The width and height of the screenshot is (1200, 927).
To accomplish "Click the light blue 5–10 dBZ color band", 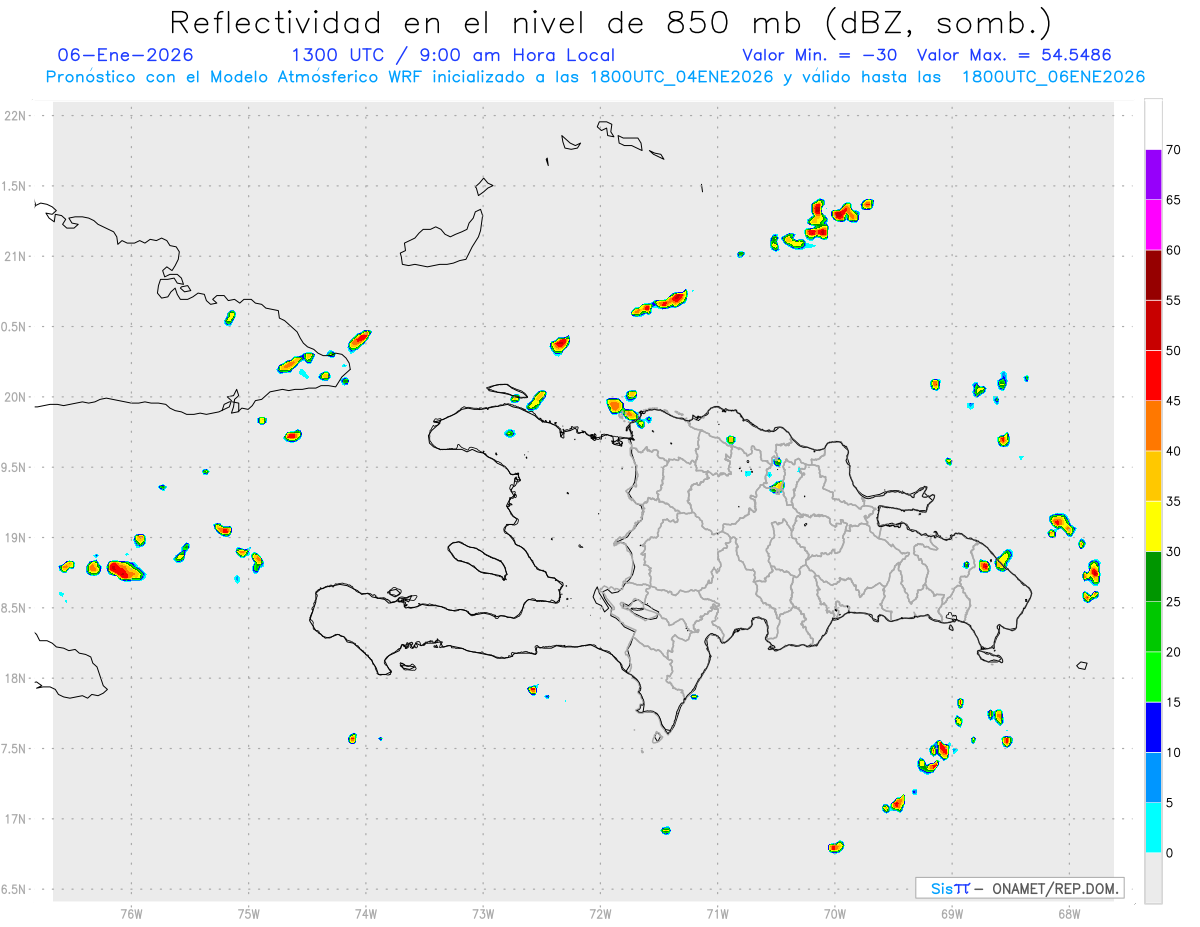I will [x=1153, y=777].
